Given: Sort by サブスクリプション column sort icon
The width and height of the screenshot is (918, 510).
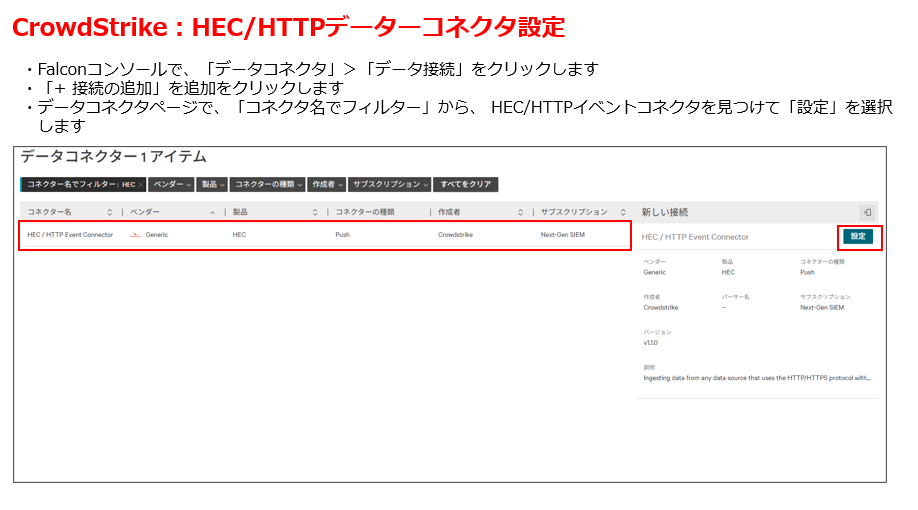Looking at the screenshot, I should pyautogui.click(x=623, y=212).
